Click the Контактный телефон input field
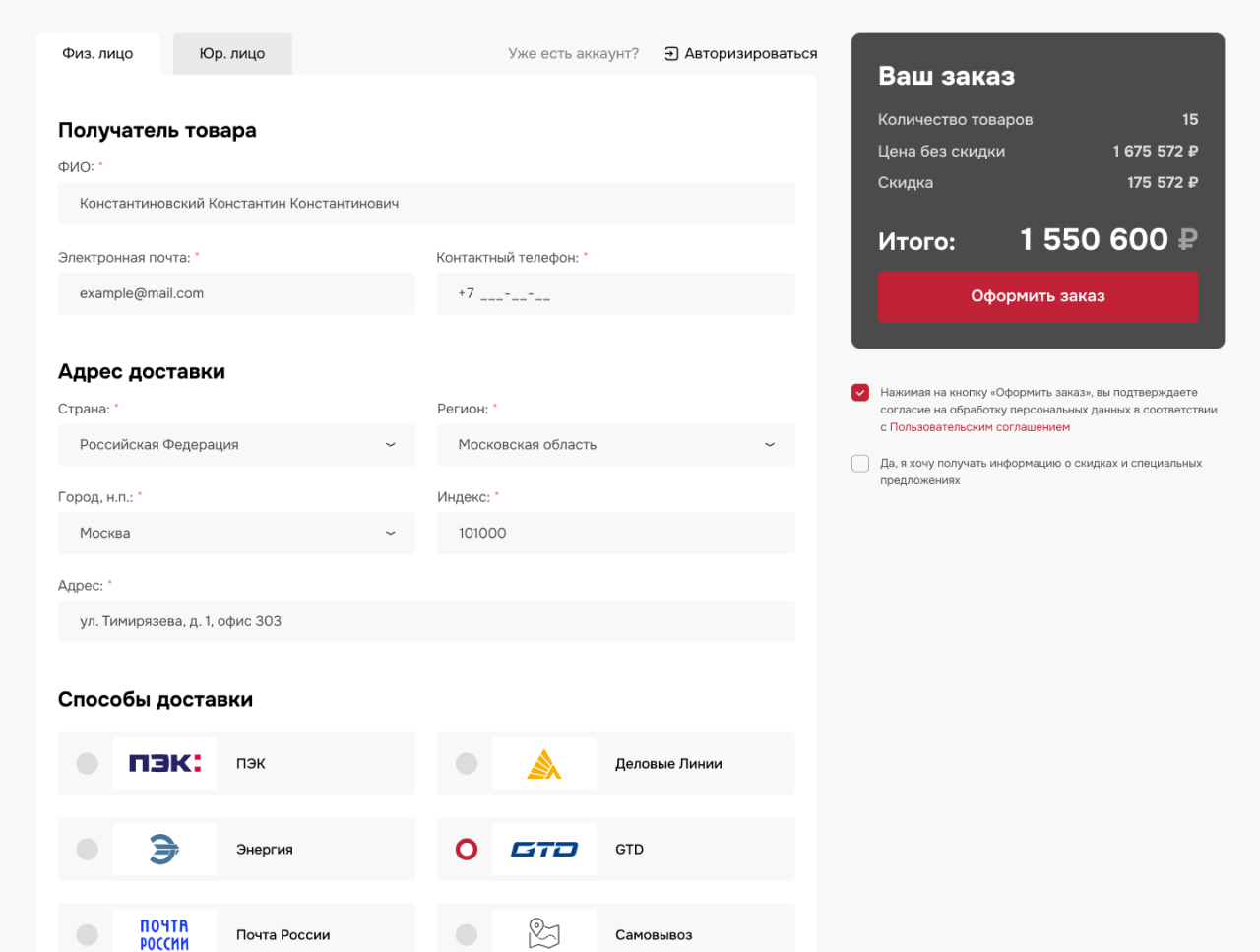The width and height of the screenshot is (1260, 952). tap(615, 293)
